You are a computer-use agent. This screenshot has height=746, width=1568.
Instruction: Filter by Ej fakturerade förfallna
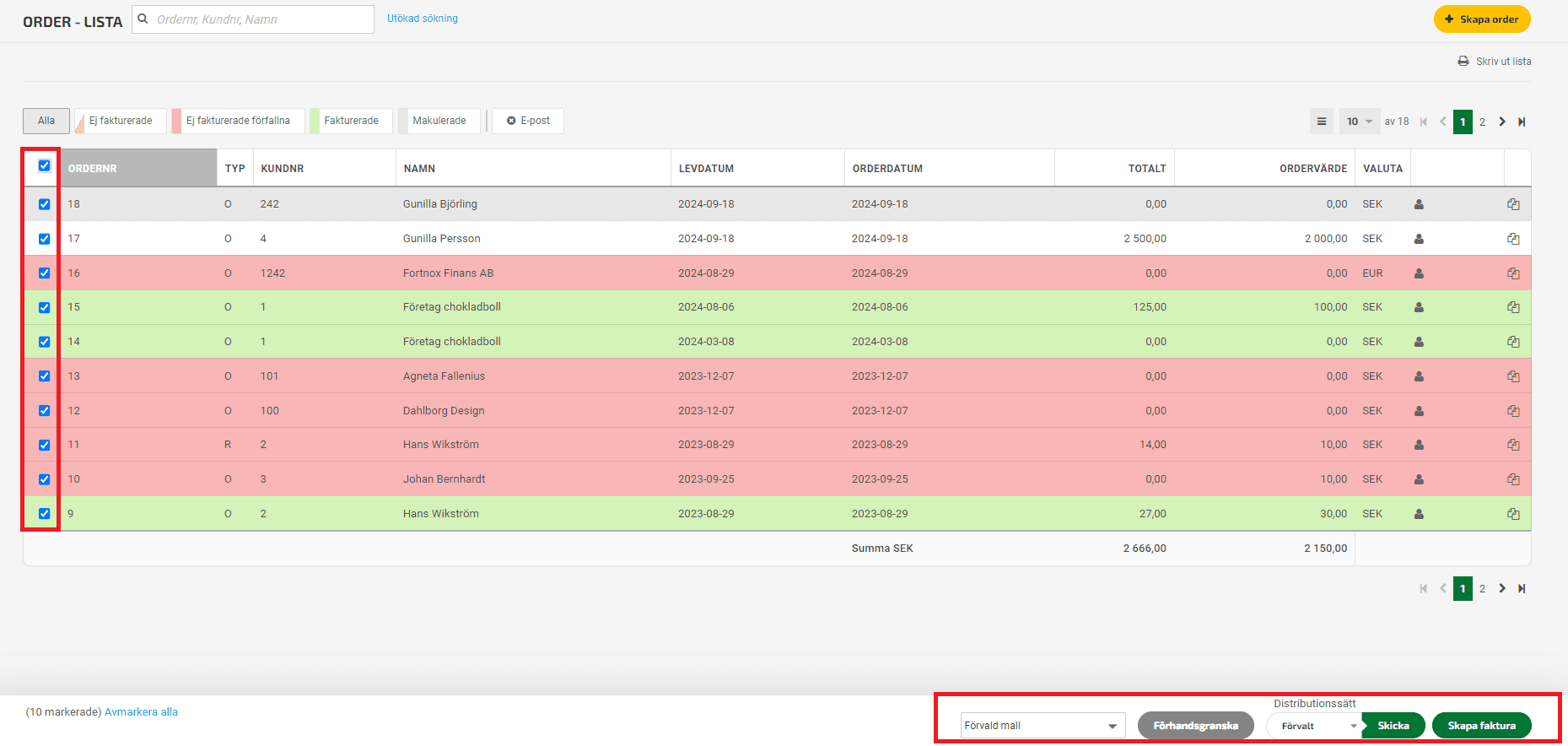click(x=238, y=121)
